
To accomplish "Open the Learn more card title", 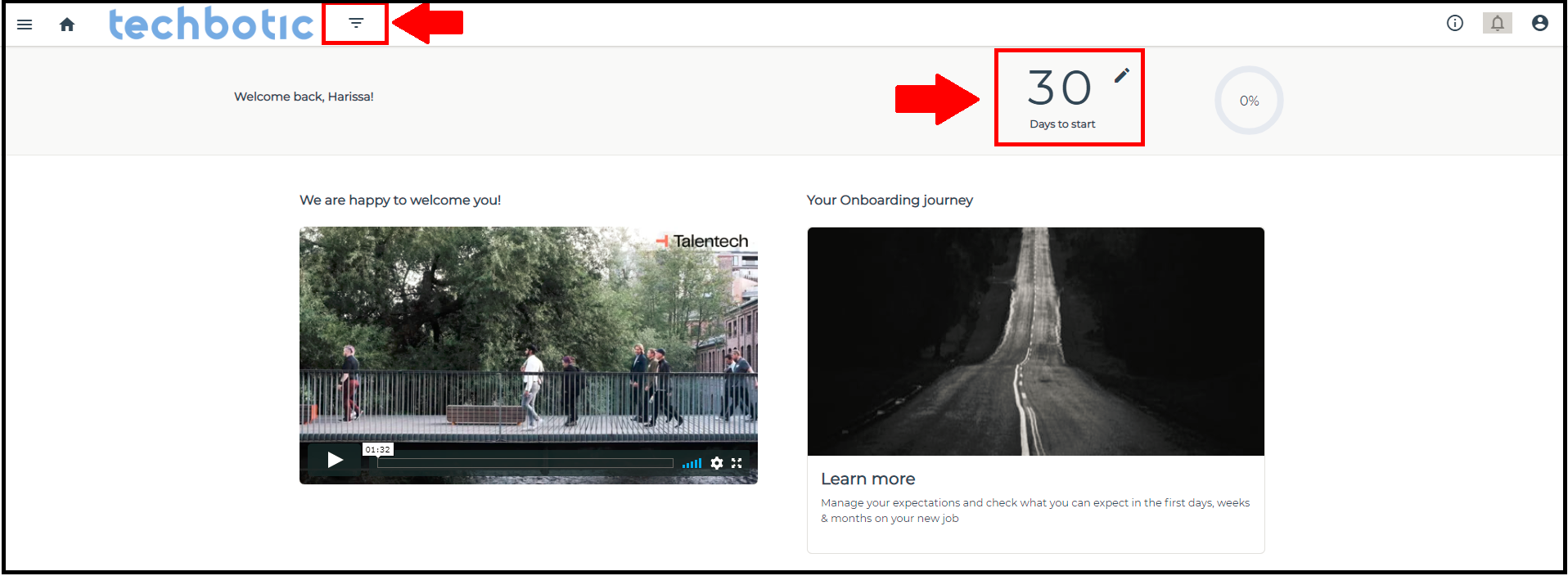I will (x=868, y=479).
